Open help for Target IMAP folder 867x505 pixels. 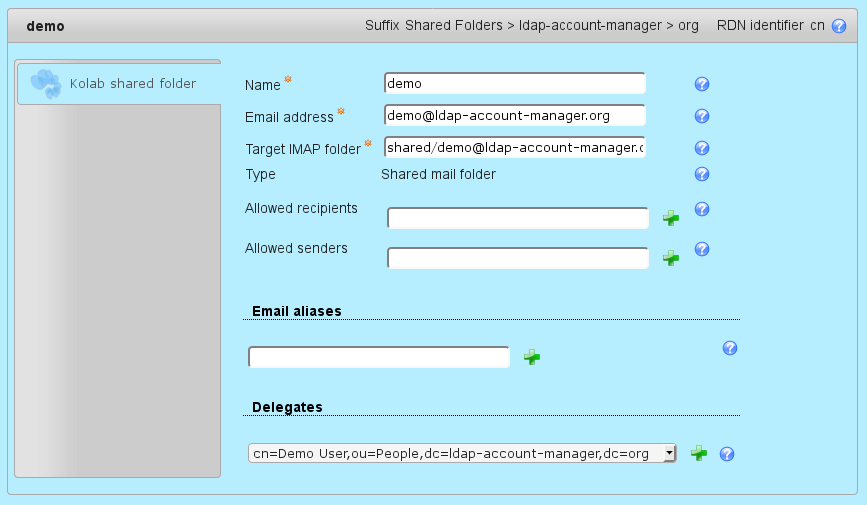pyautogui.click(x=702, y=148)
